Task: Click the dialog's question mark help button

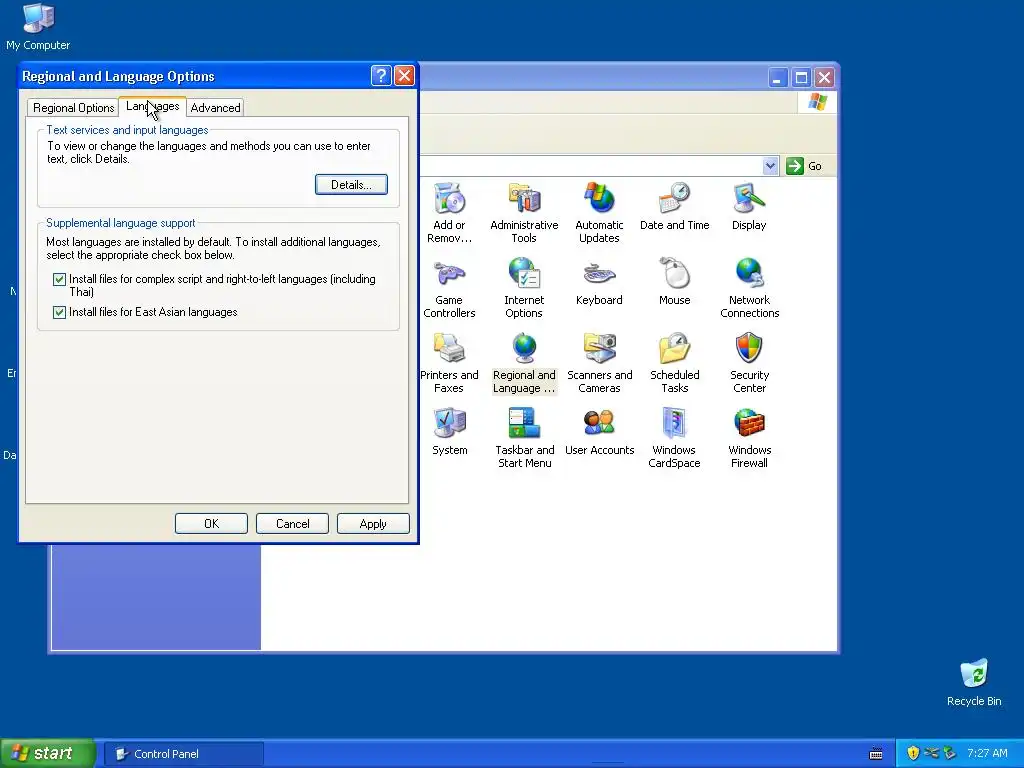Action: [381, 76]
